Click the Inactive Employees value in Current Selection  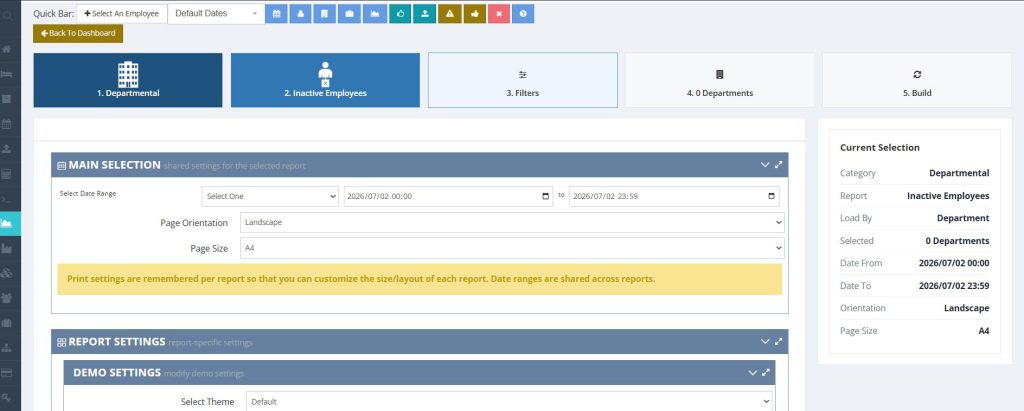[x=948, y=195]
